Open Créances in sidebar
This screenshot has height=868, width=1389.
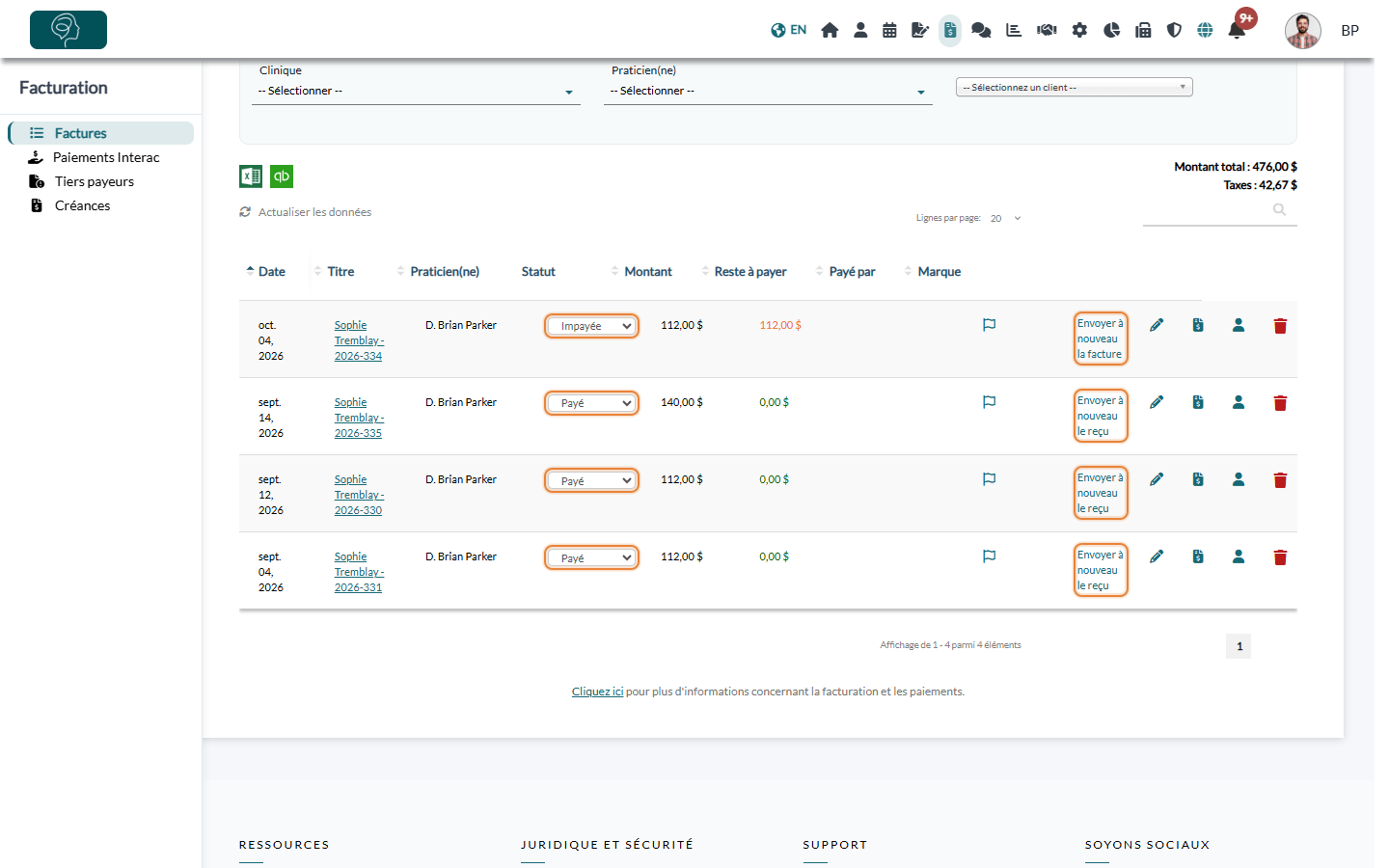(x=82, y=205)
